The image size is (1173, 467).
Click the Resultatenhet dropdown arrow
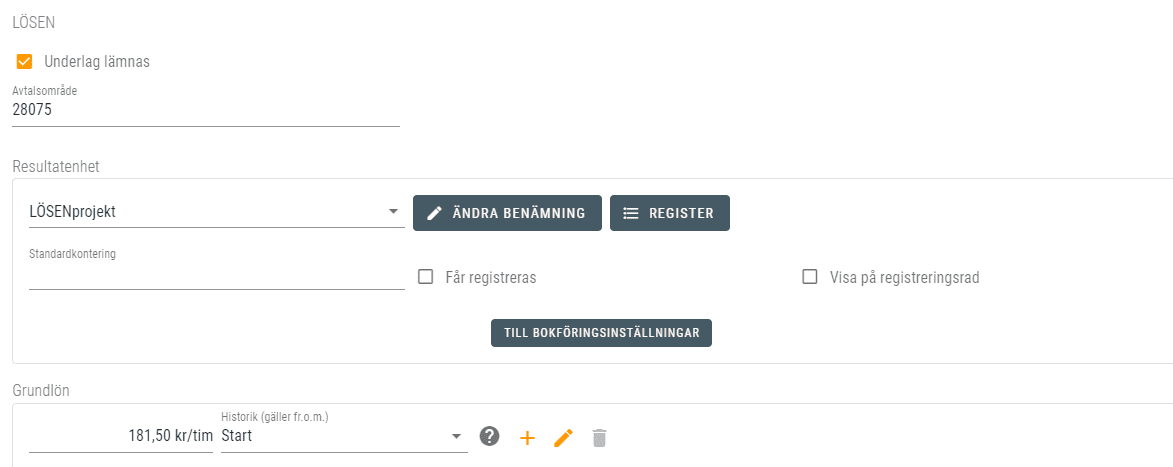pyautogui.click(x=393, y=212)
